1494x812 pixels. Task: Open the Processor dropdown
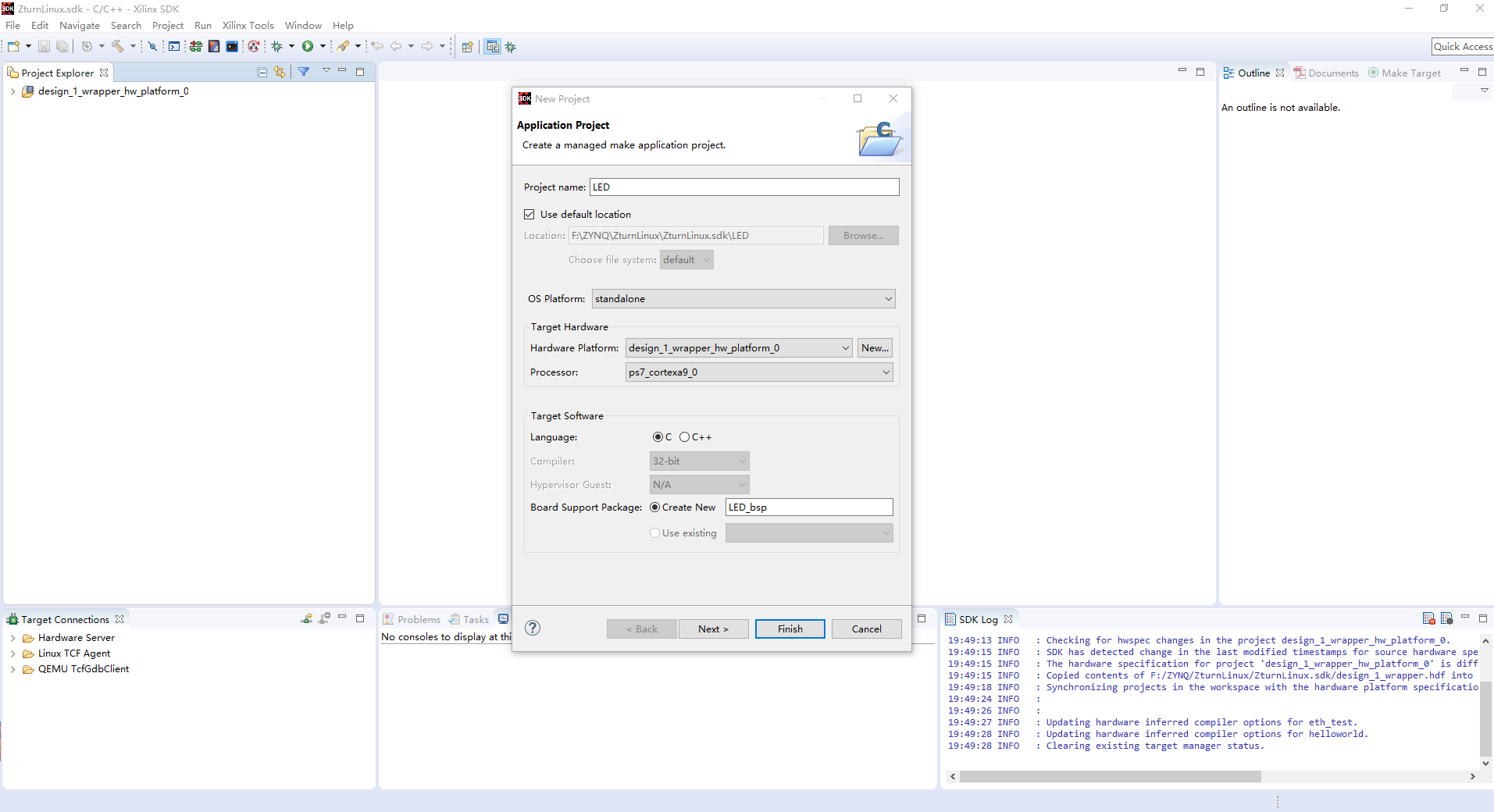(x=759, y=372)
